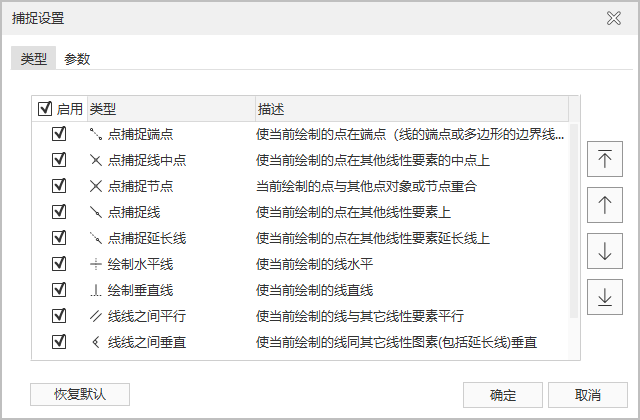Image resolution: width=640 pixels, height=420 pixels.
Task: Click the vertical scrollbar of the list
Action: [574, 220]
